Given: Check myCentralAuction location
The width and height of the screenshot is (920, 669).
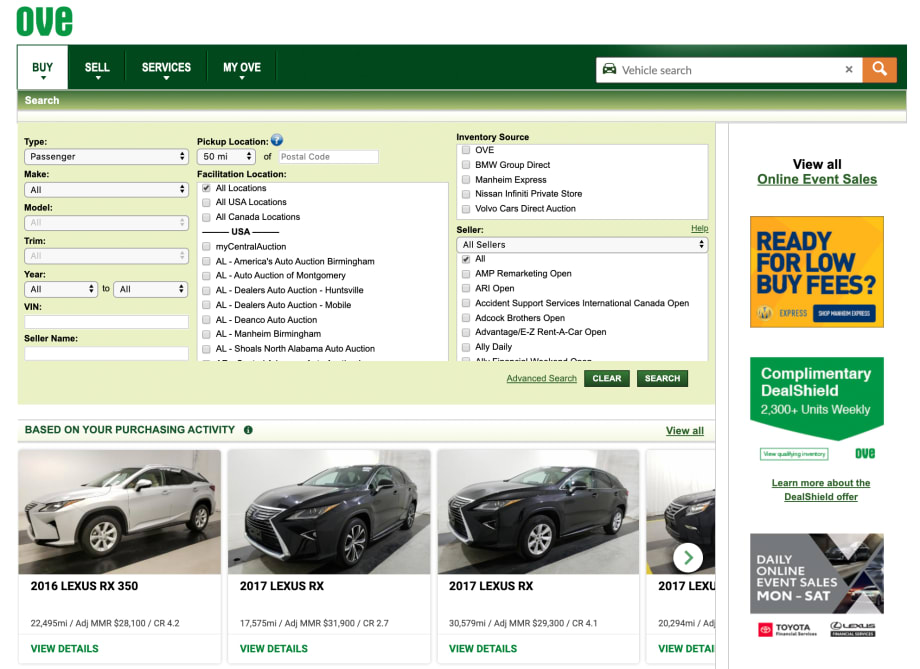Looking at the screenshot, I should click(x=207, y=247).
